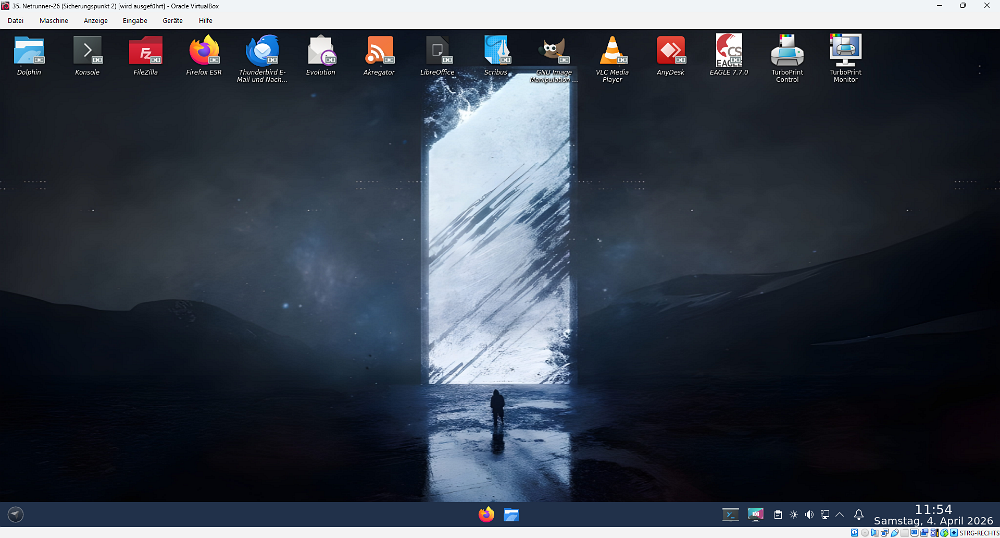Viewport: 1000px width, 538px height.
Task: Open the Akregator feed reader icon
Action: pos(379,51)
